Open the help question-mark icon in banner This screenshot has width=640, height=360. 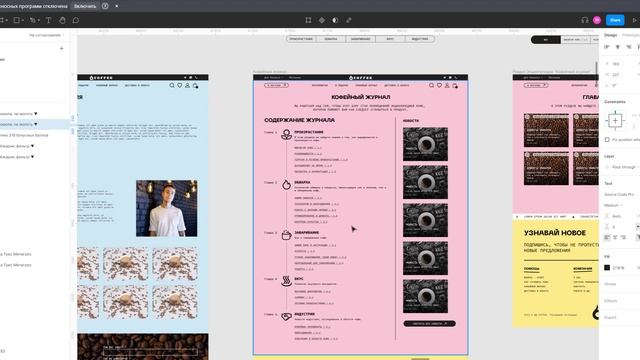pos(105,6)
